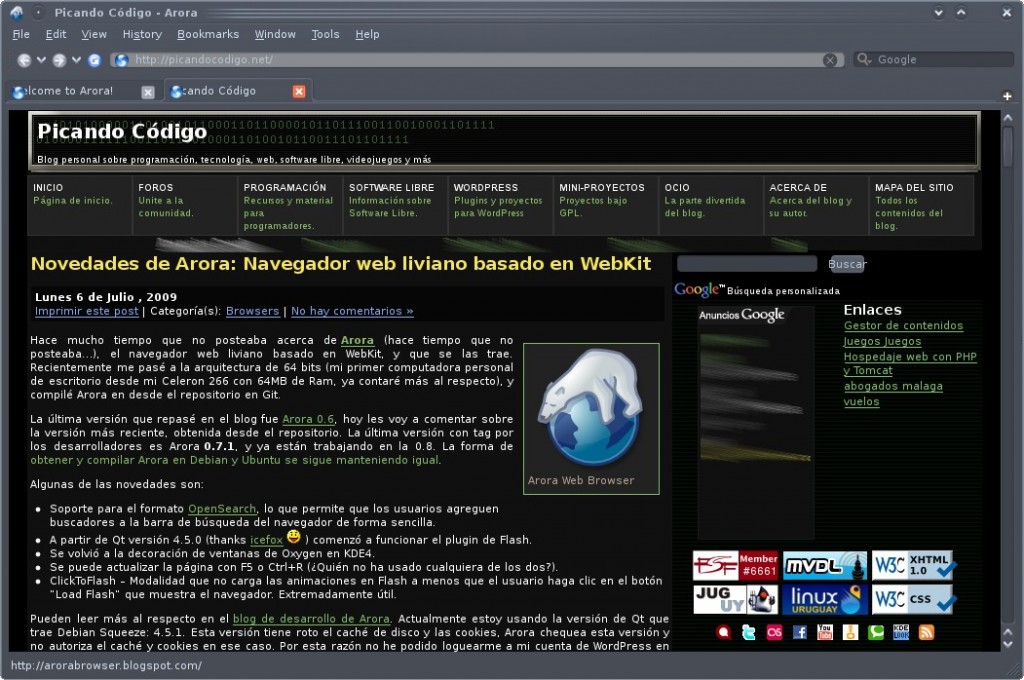Click the orange RSS feed icon
This screenshot has height=680, width=1024.
[x=926, y=632]
